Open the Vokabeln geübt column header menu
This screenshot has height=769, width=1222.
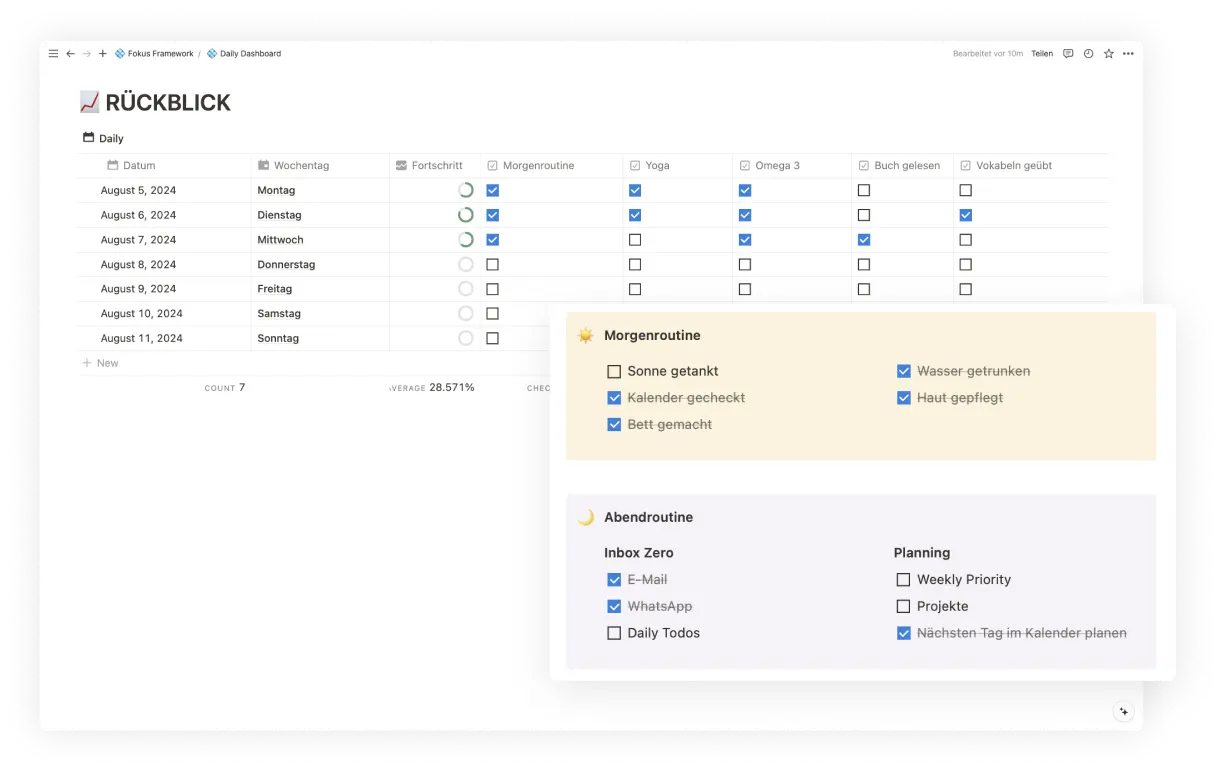coord(1013,166)
